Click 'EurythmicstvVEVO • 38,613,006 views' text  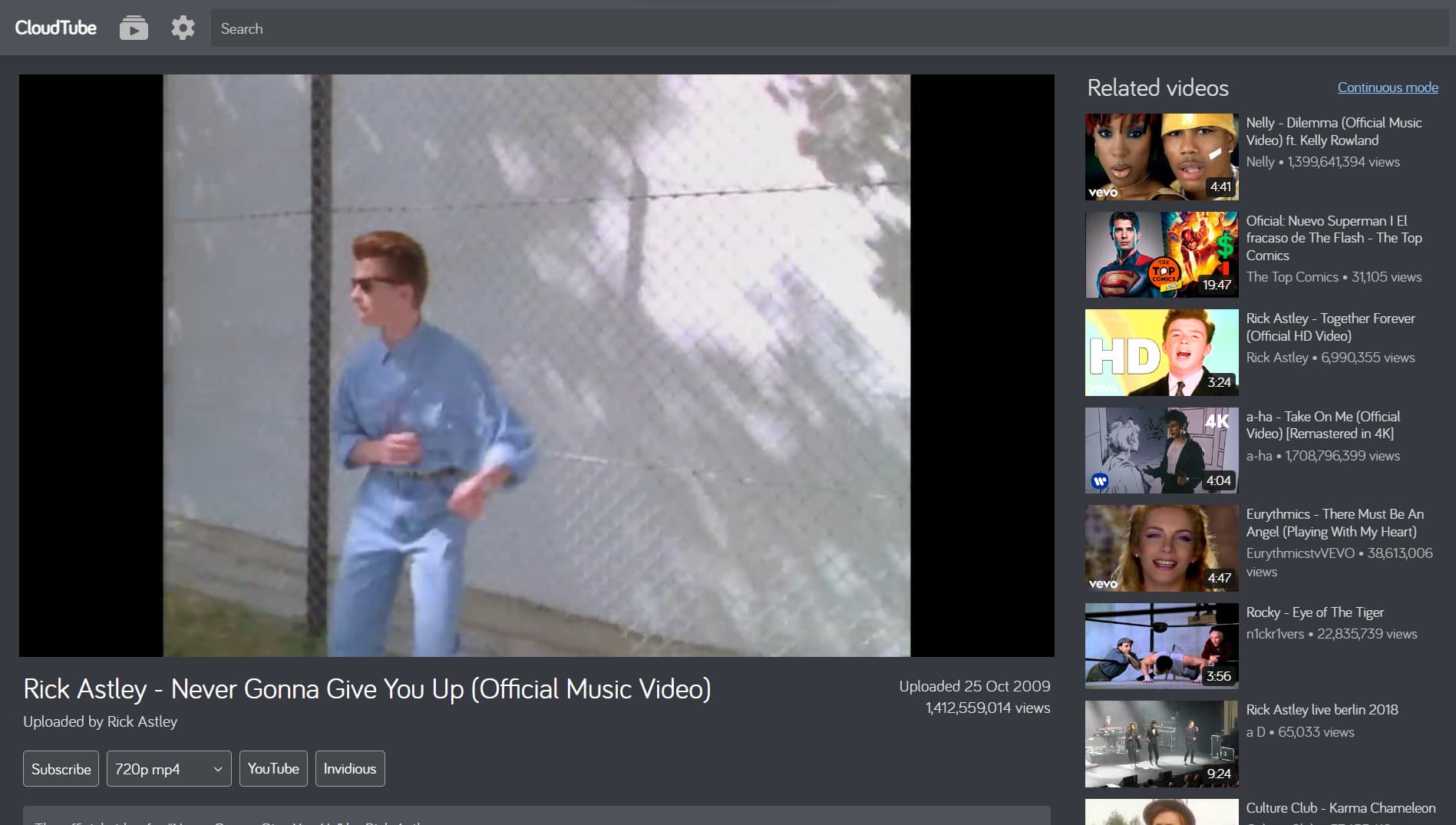(1339, 563)
